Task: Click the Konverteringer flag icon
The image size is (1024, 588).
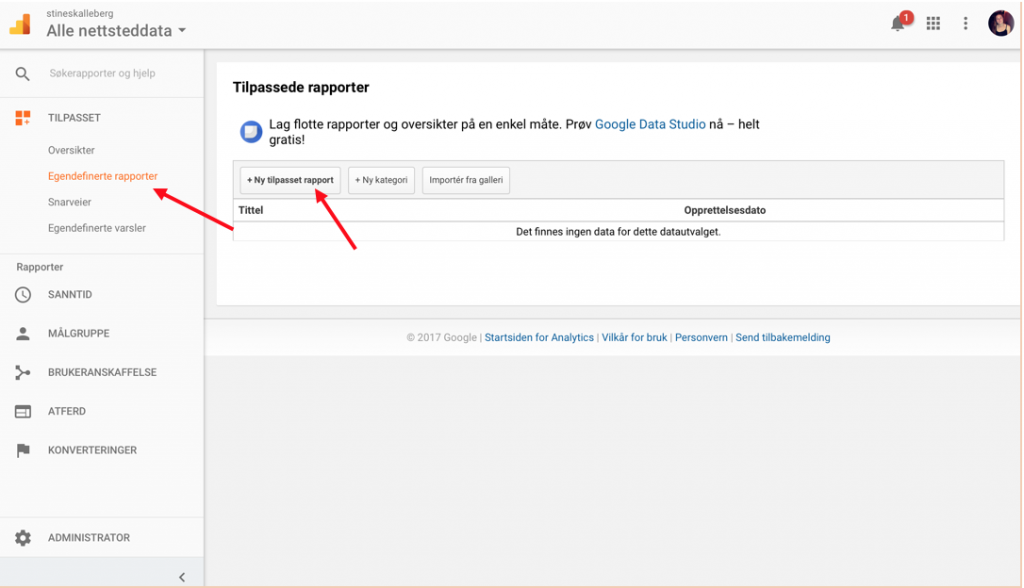Action: pyautogui.click(x=23, y=450)
